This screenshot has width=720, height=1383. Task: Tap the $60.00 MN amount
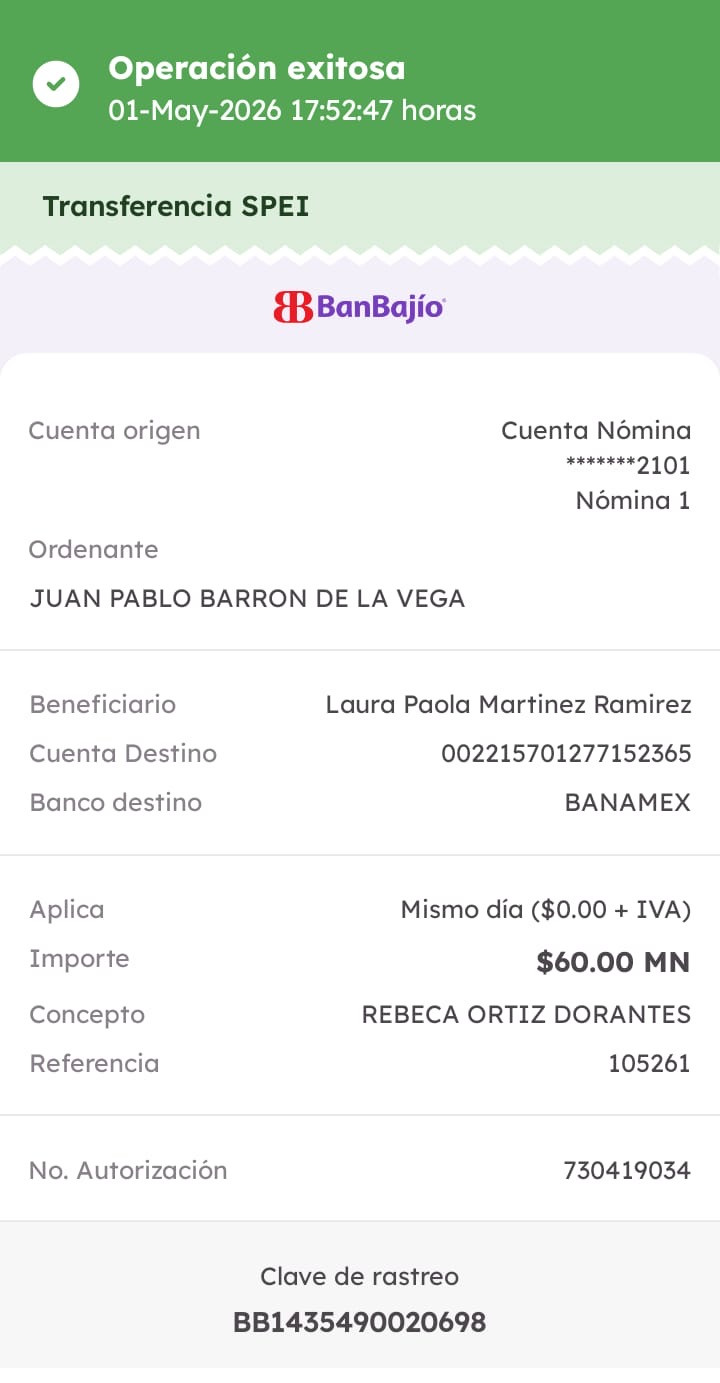click(x=613, y=962)
